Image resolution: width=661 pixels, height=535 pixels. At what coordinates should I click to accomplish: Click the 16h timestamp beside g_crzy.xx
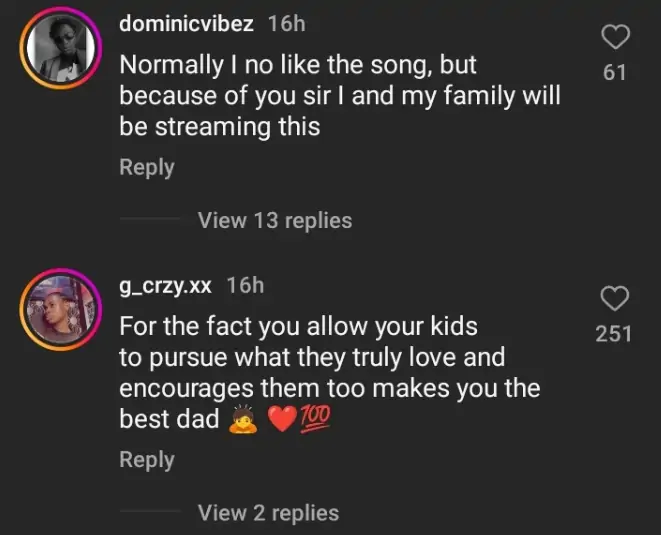tap(246, 286)
